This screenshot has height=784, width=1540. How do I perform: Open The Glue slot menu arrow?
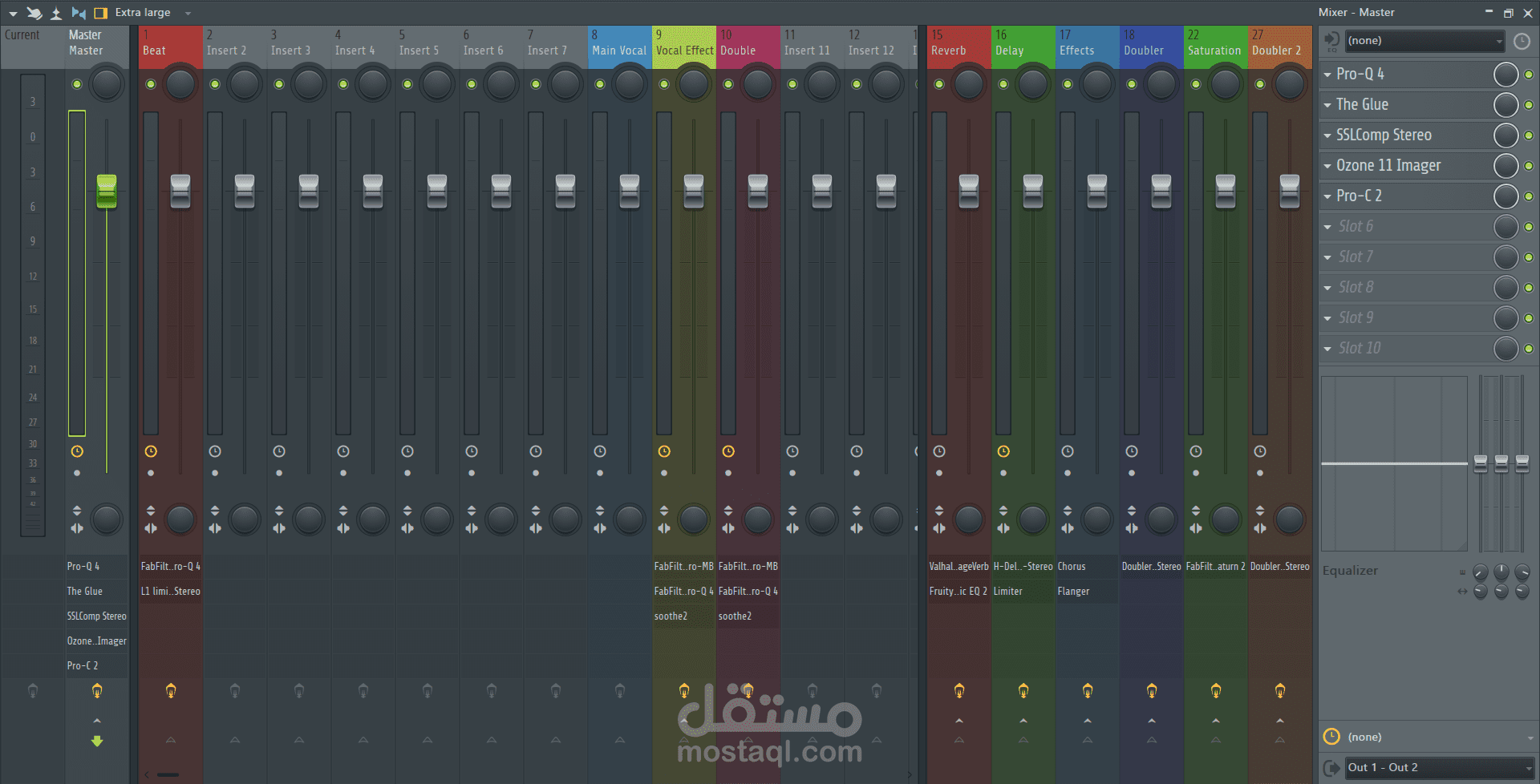(1327, 105)
